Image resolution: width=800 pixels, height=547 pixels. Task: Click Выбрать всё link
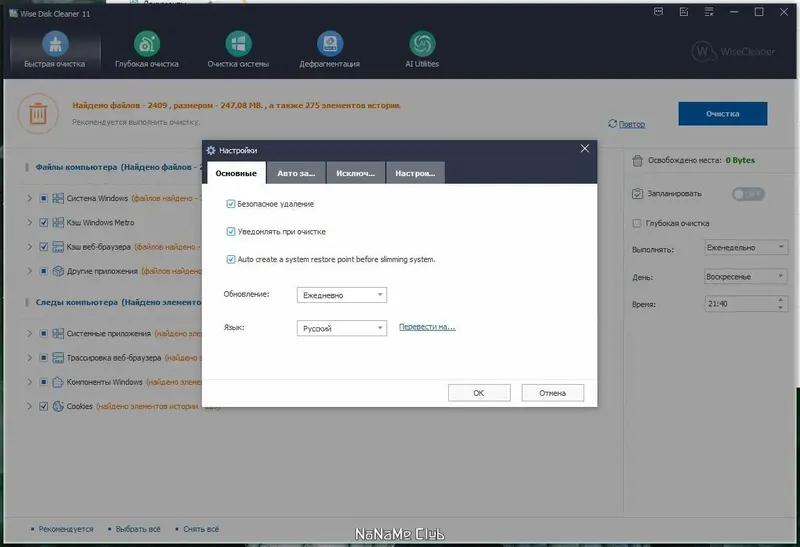[x=138, y=529]
